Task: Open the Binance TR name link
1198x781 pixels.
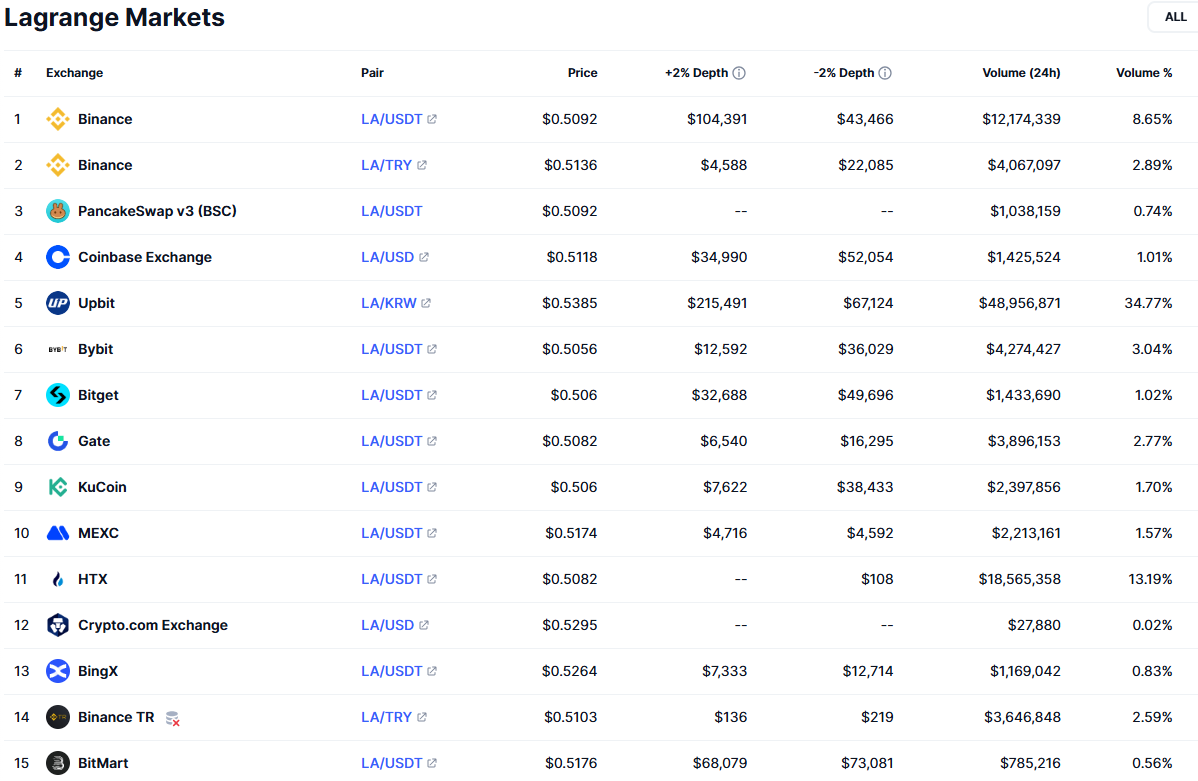Action: 116,717
